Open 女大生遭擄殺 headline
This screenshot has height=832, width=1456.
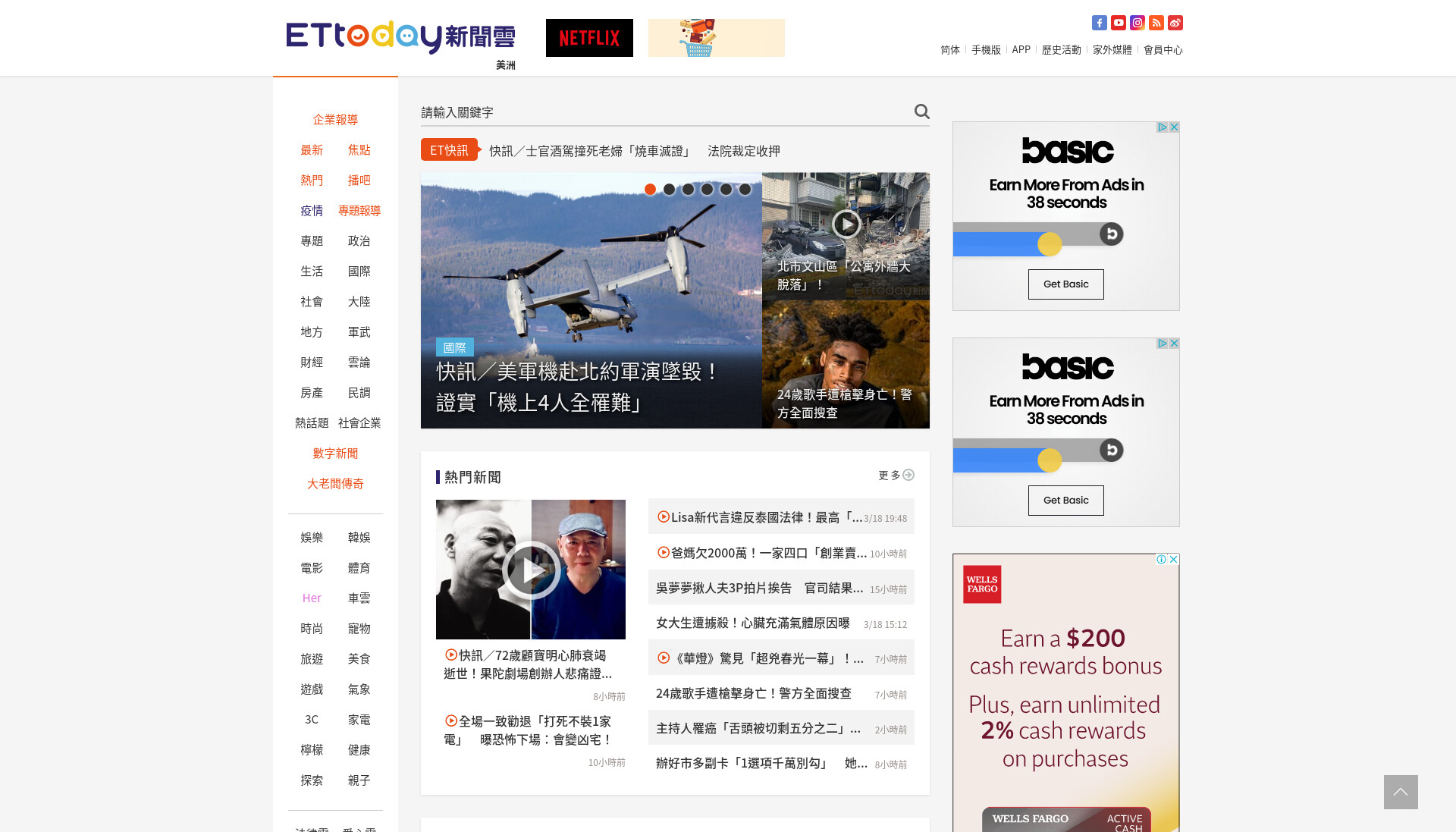[x=753, y=623]
